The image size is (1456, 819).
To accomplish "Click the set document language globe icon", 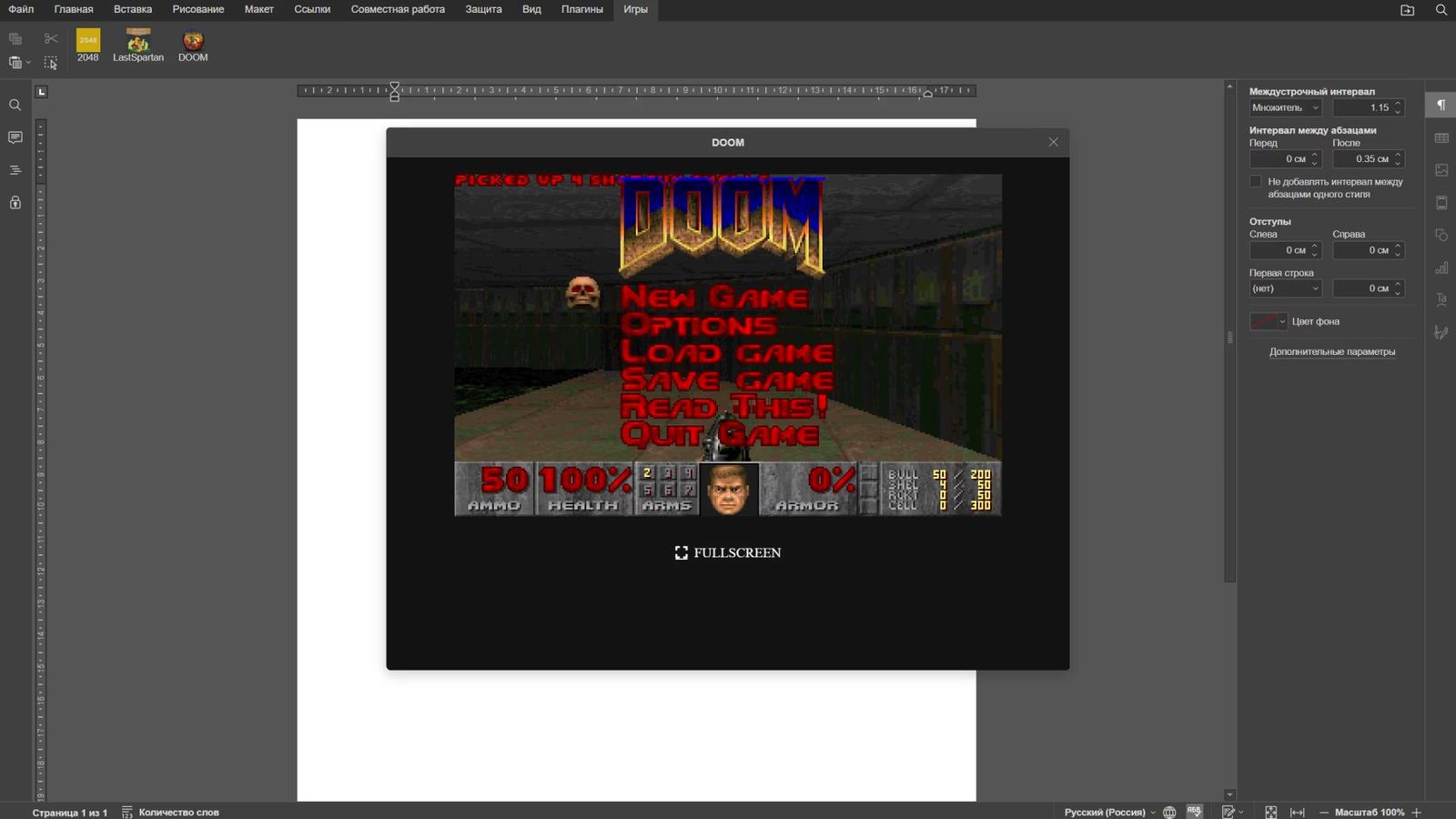I will pyautogui.click(x=1170, y=812).
